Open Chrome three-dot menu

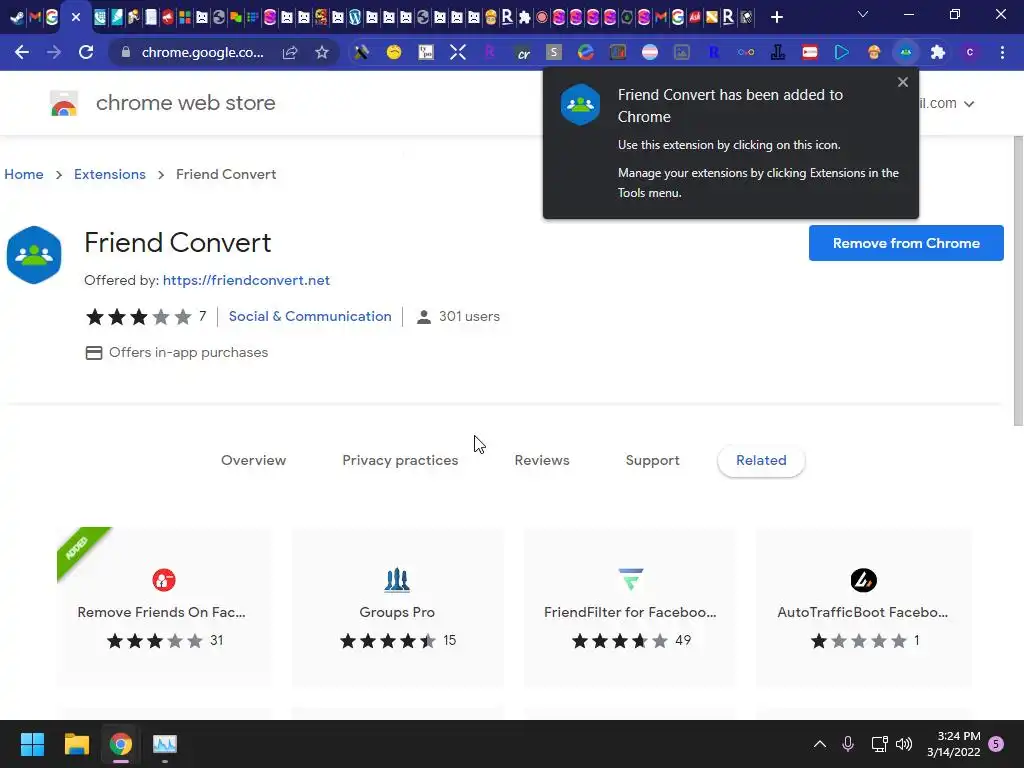pyautogui.click(x=1002, y=52)
